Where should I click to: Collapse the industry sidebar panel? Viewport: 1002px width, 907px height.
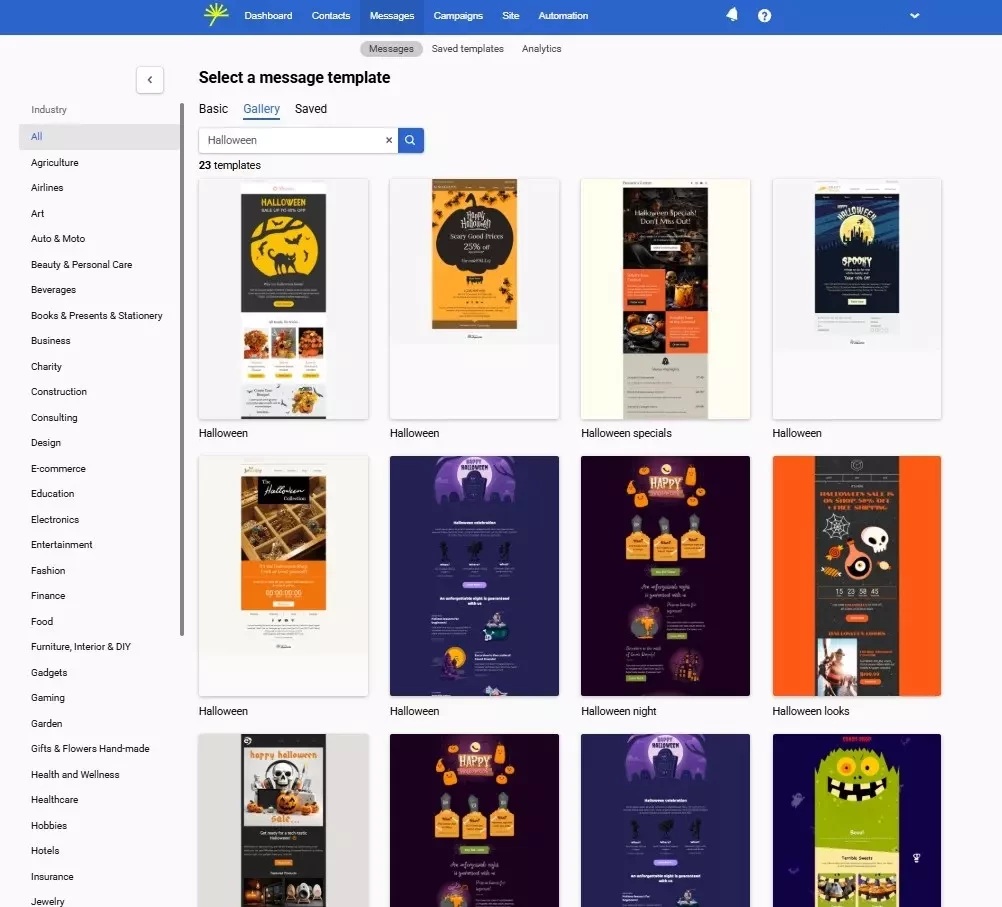click(x=150, y=80)
